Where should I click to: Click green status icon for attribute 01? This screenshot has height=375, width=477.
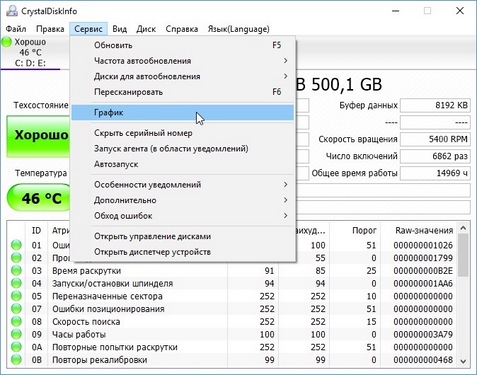(x=16, y=245)
